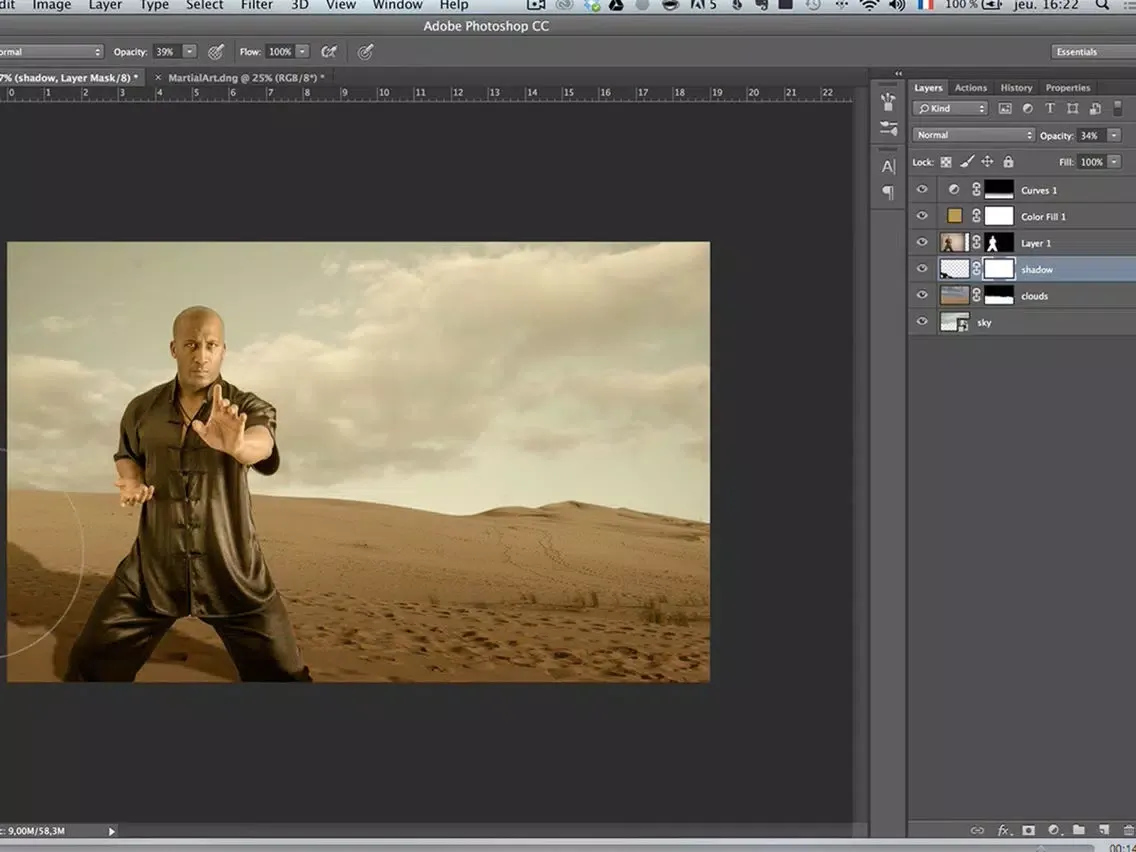This screenshot has height=852, width=1136.
Task: Toggle the mask link on the clouds layer
Action: click(x=976, y=296)
